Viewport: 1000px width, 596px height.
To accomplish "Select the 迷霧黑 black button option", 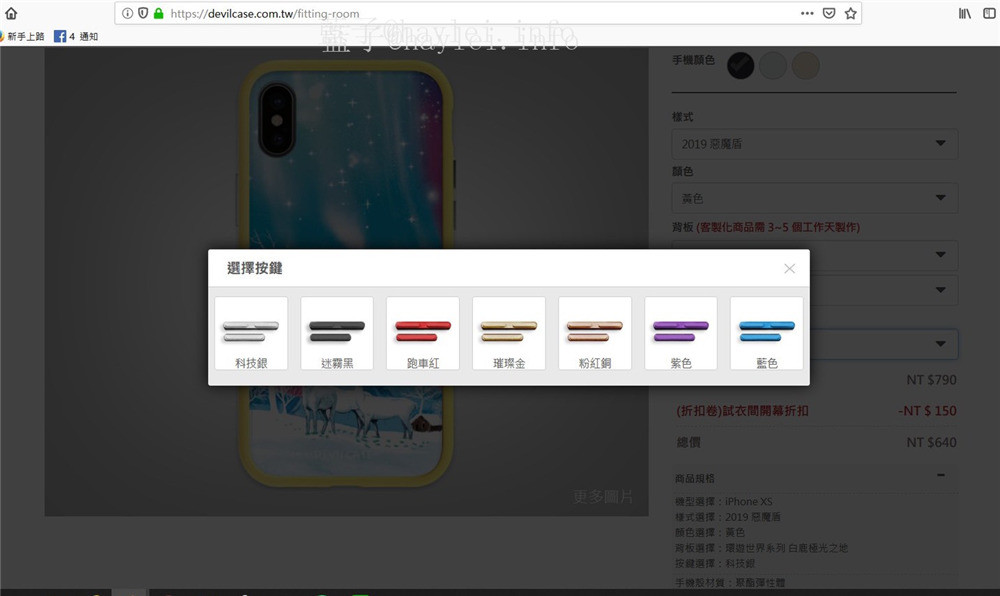I will pyautogui.click(x=337, y=333).
